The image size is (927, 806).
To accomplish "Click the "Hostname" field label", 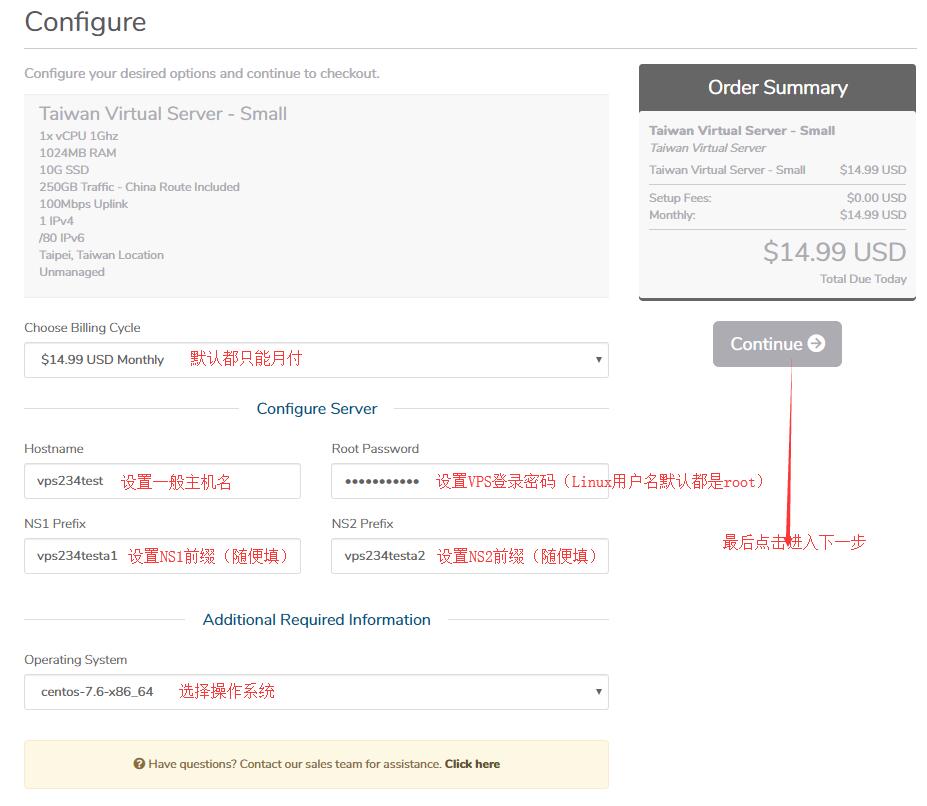I will pos(54,449).
